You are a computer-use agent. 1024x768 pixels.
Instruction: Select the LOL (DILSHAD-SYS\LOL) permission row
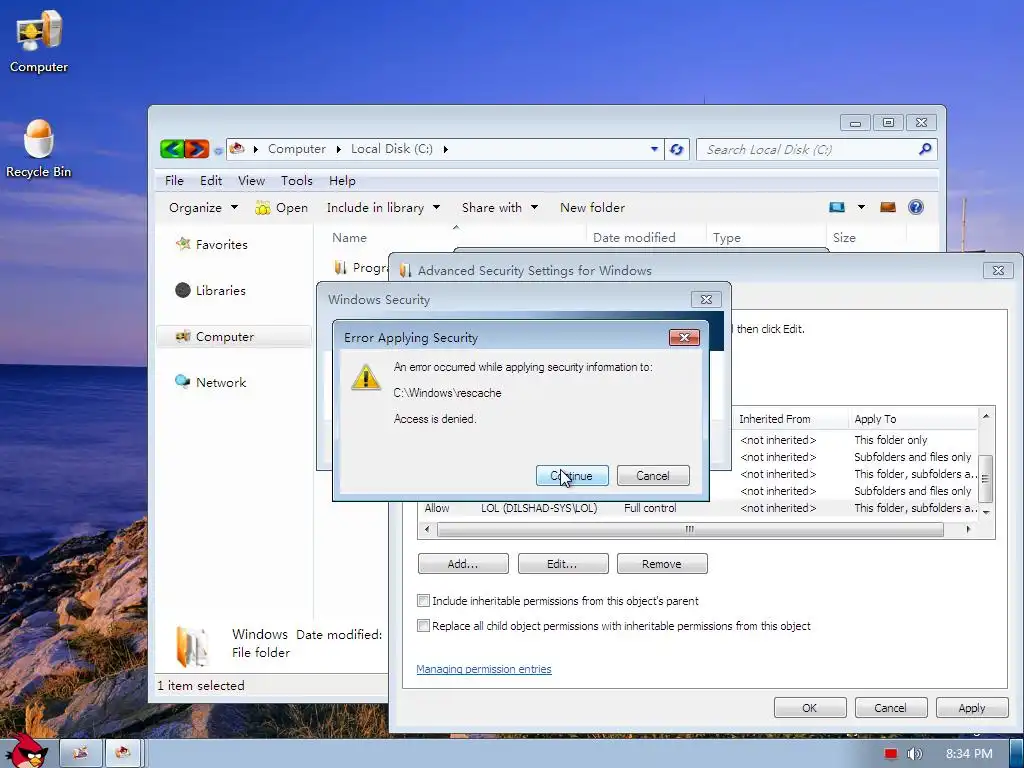coord(697,508)
